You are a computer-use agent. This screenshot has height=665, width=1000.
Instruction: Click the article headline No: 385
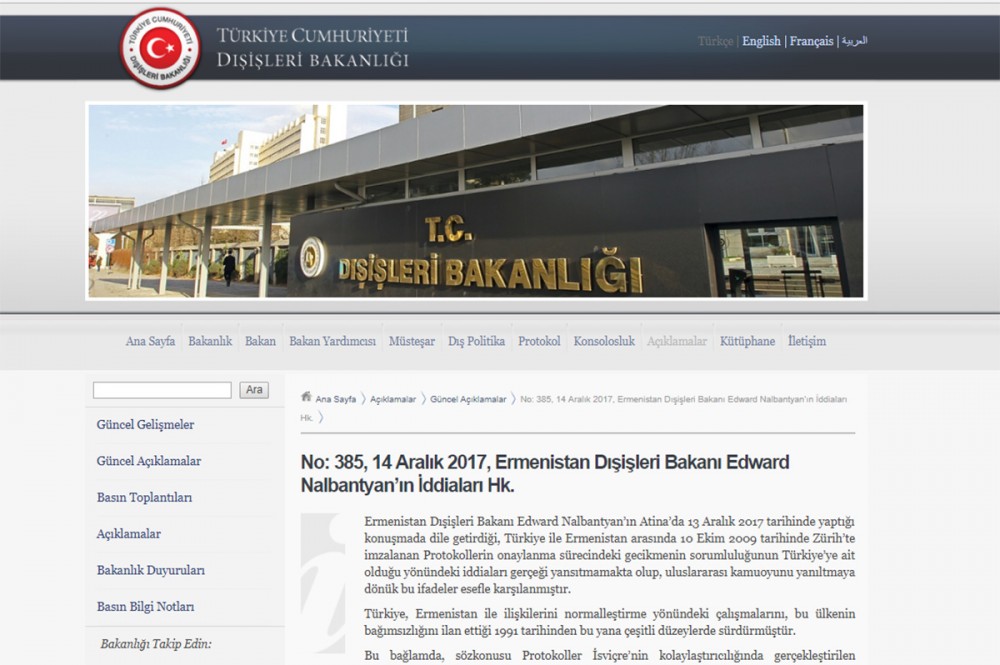click(x=545, y=473)
